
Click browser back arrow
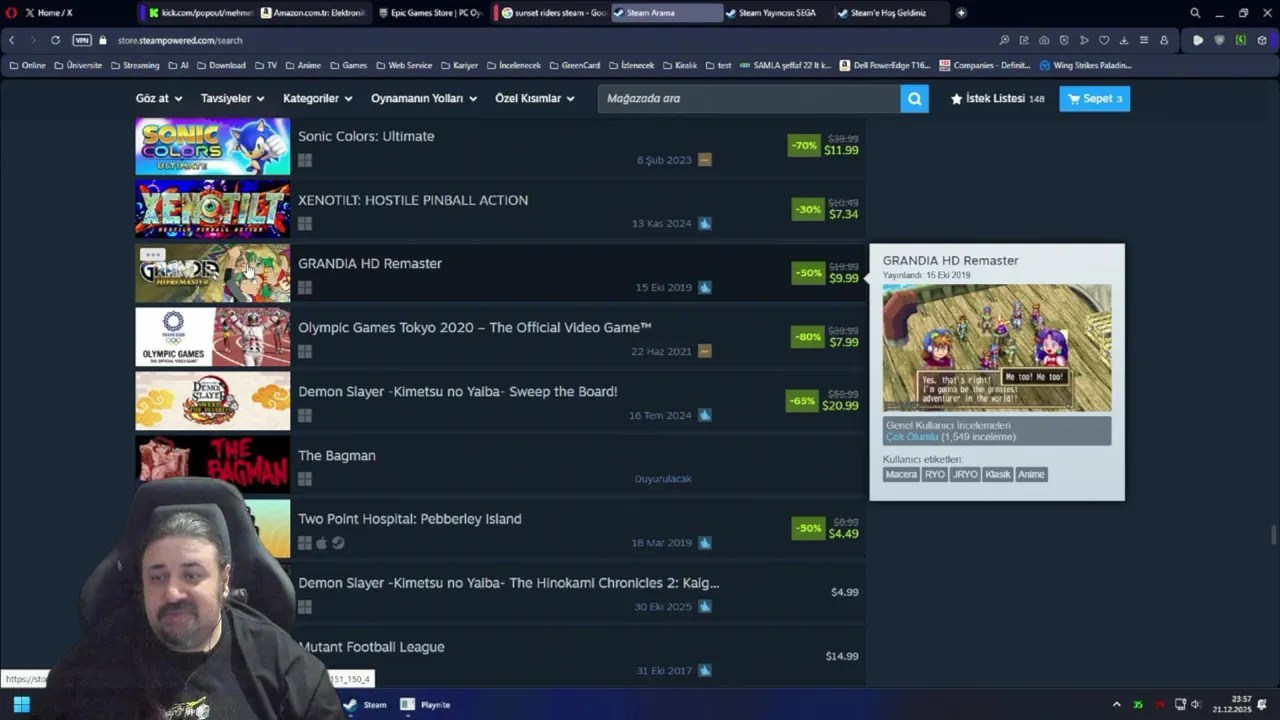pos(11,40)
